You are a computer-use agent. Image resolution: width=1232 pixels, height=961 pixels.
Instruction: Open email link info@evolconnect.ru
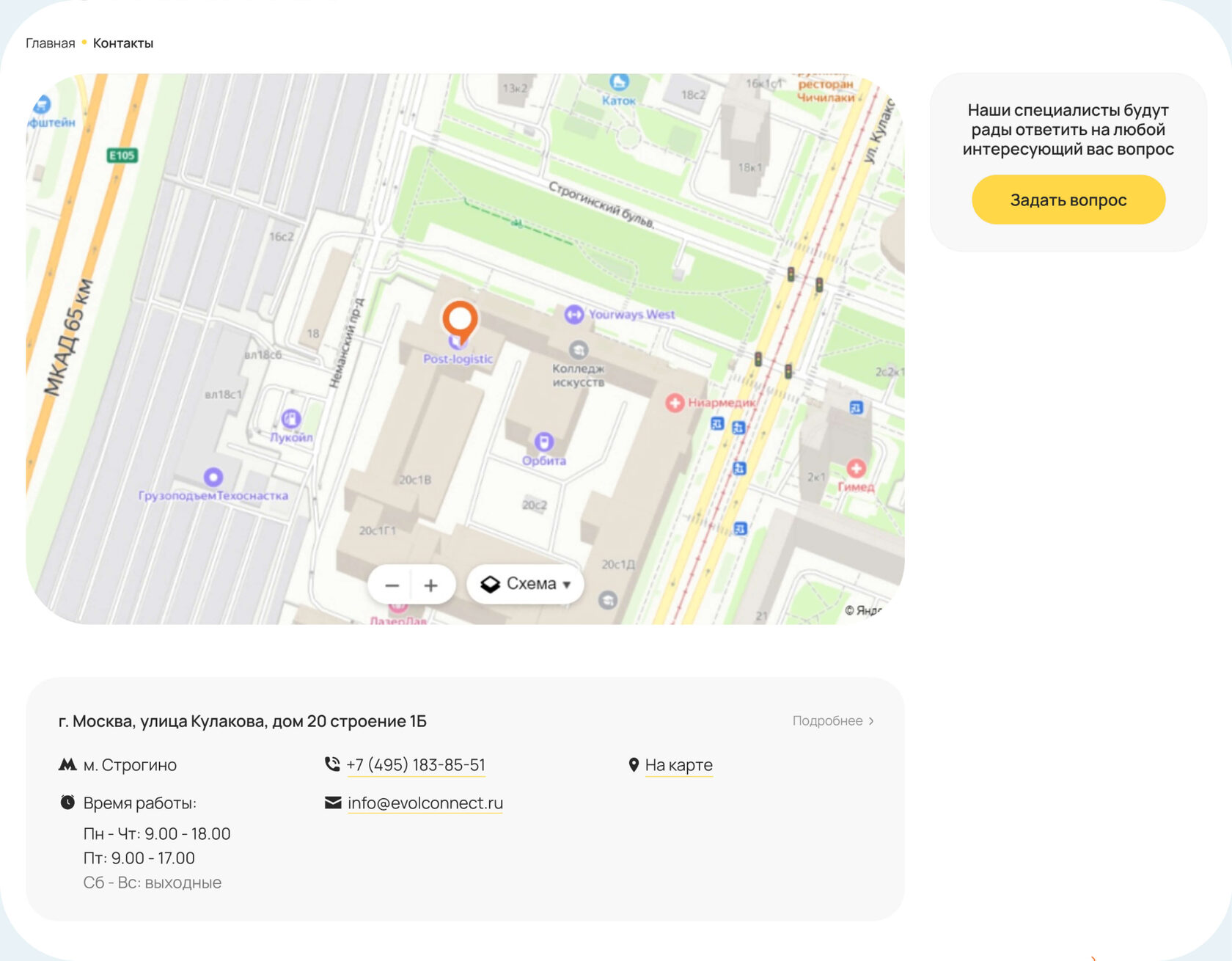pyautogui.click(x=425, y=803)
